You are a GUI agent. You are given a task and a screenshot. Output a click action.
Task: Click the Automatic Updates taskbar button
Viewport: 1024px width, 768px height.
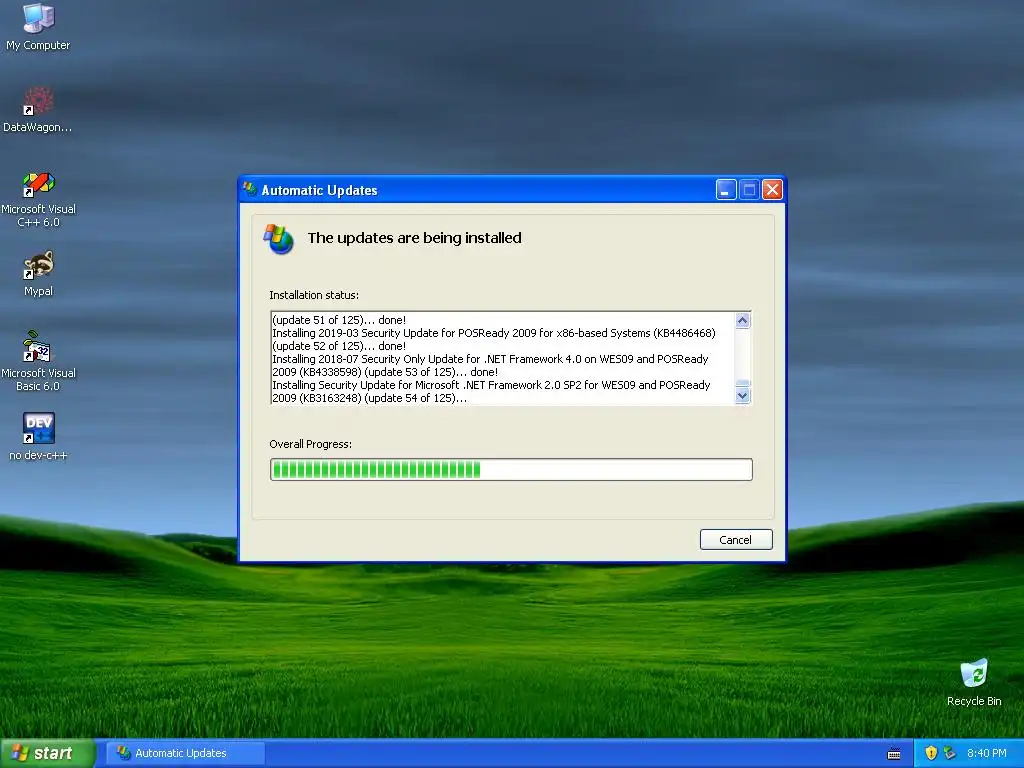pos(185,753)
